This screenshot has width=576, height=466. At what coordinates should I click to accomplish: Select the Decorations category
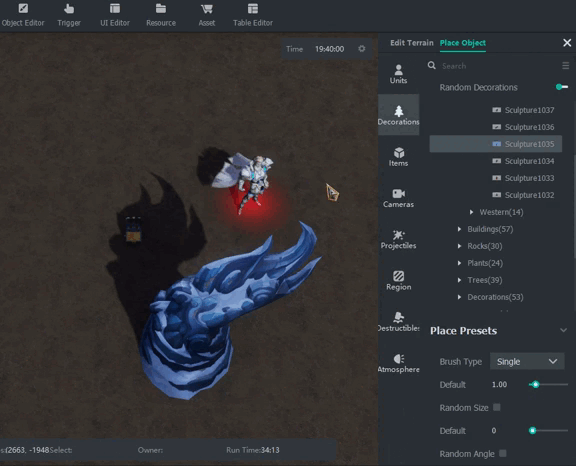pyautogui.click(x=398, y=115)
